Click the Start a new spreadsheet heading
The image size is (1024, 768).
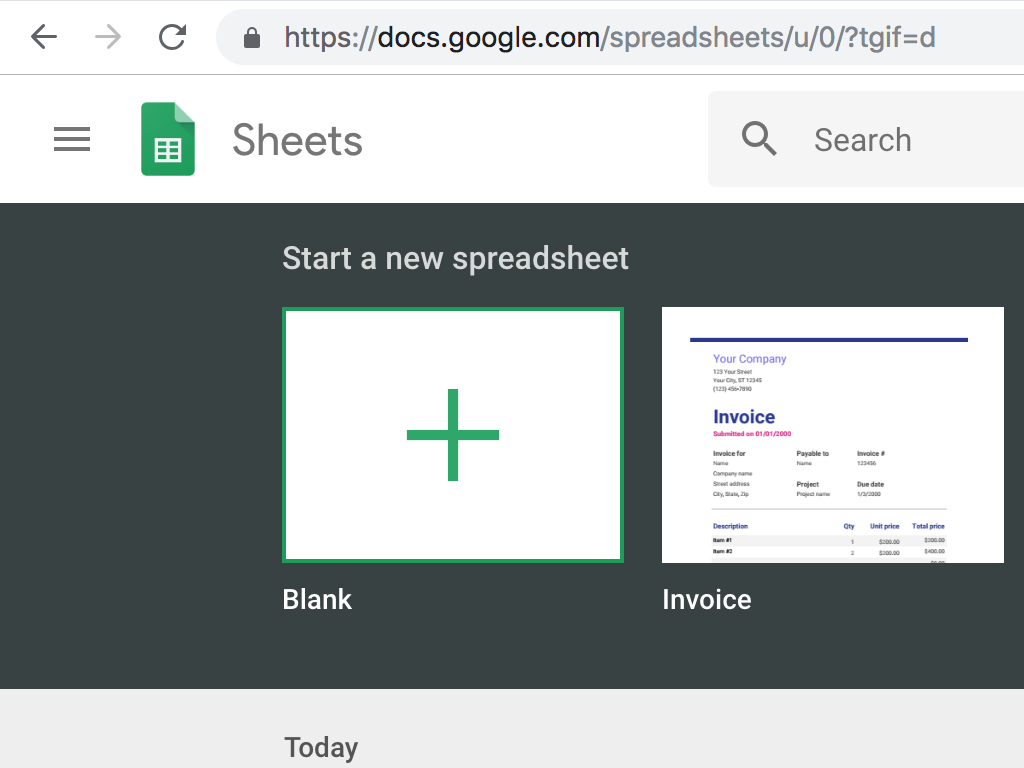(x=455, y=259)
